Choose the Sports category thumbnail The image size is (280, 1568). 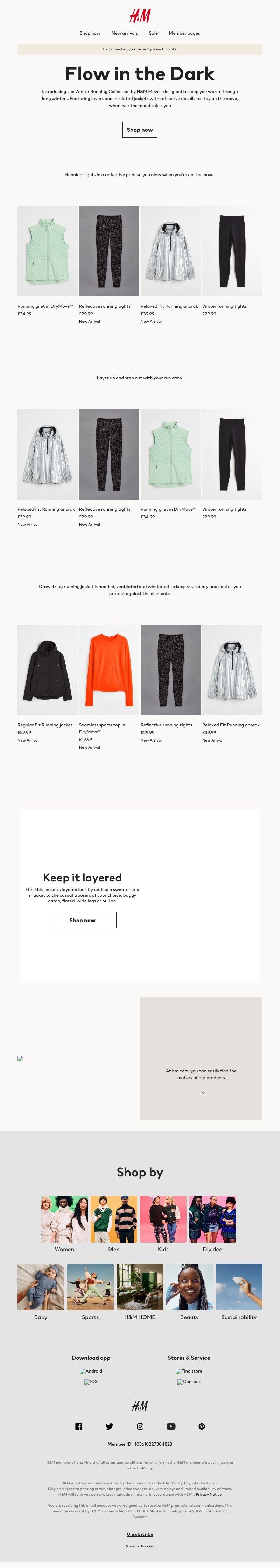[90, 1287]
